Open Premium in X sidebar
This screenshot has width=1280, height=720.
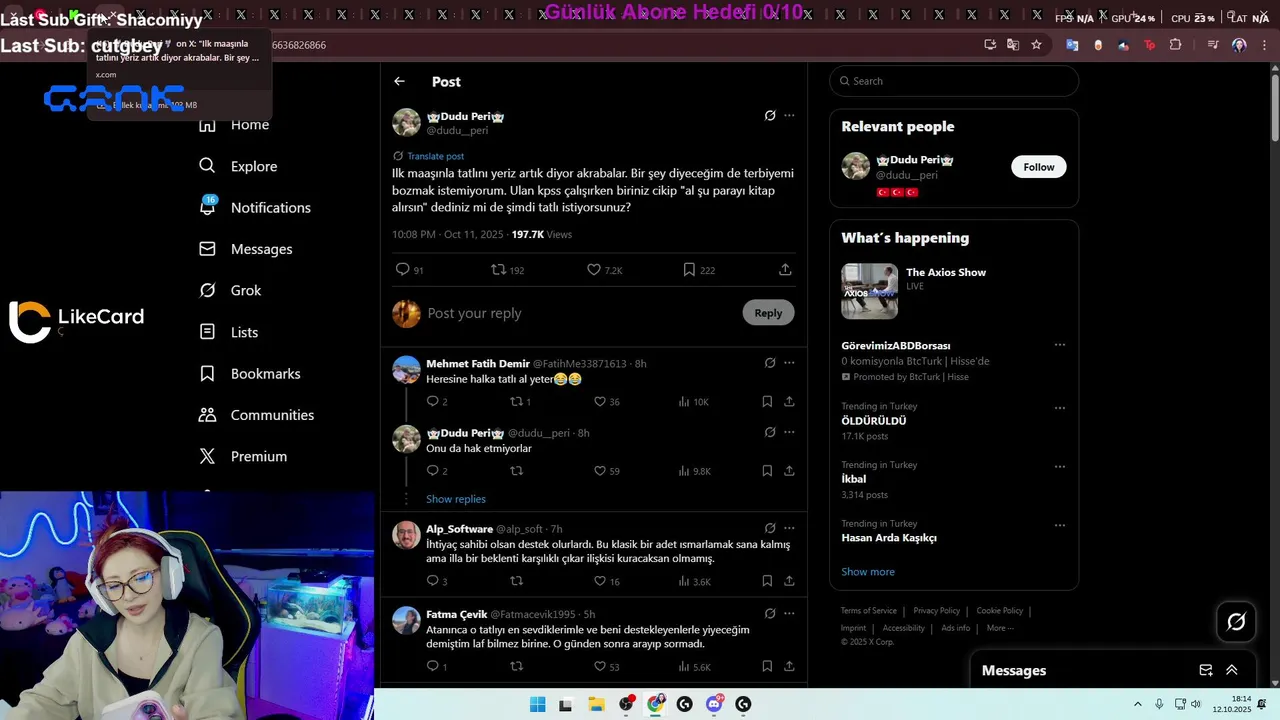pos(243,456)
